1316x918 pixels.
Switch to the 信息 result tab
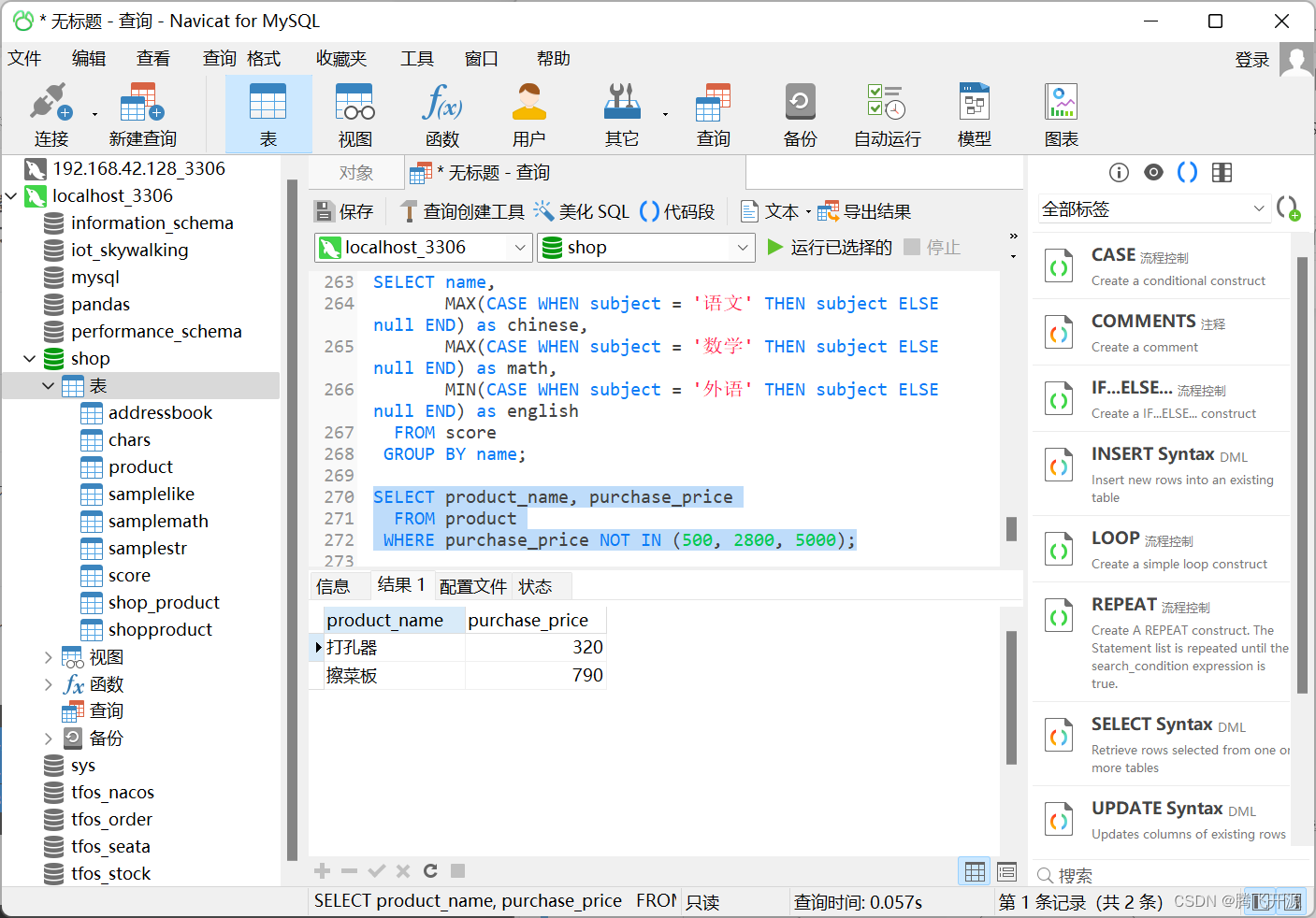click(333, 586)
